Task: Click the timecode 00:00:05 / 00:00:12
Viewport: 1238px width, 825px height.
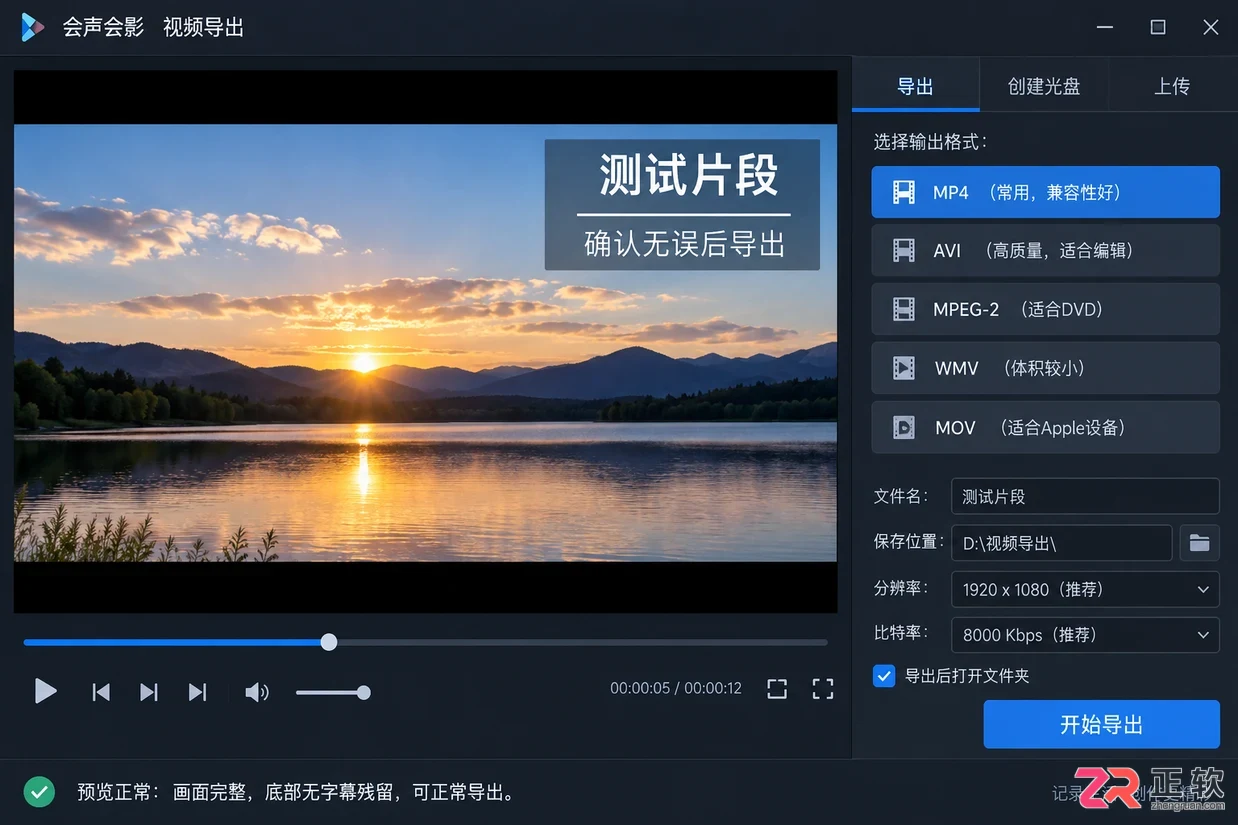Action: click(x=676, y=688)
